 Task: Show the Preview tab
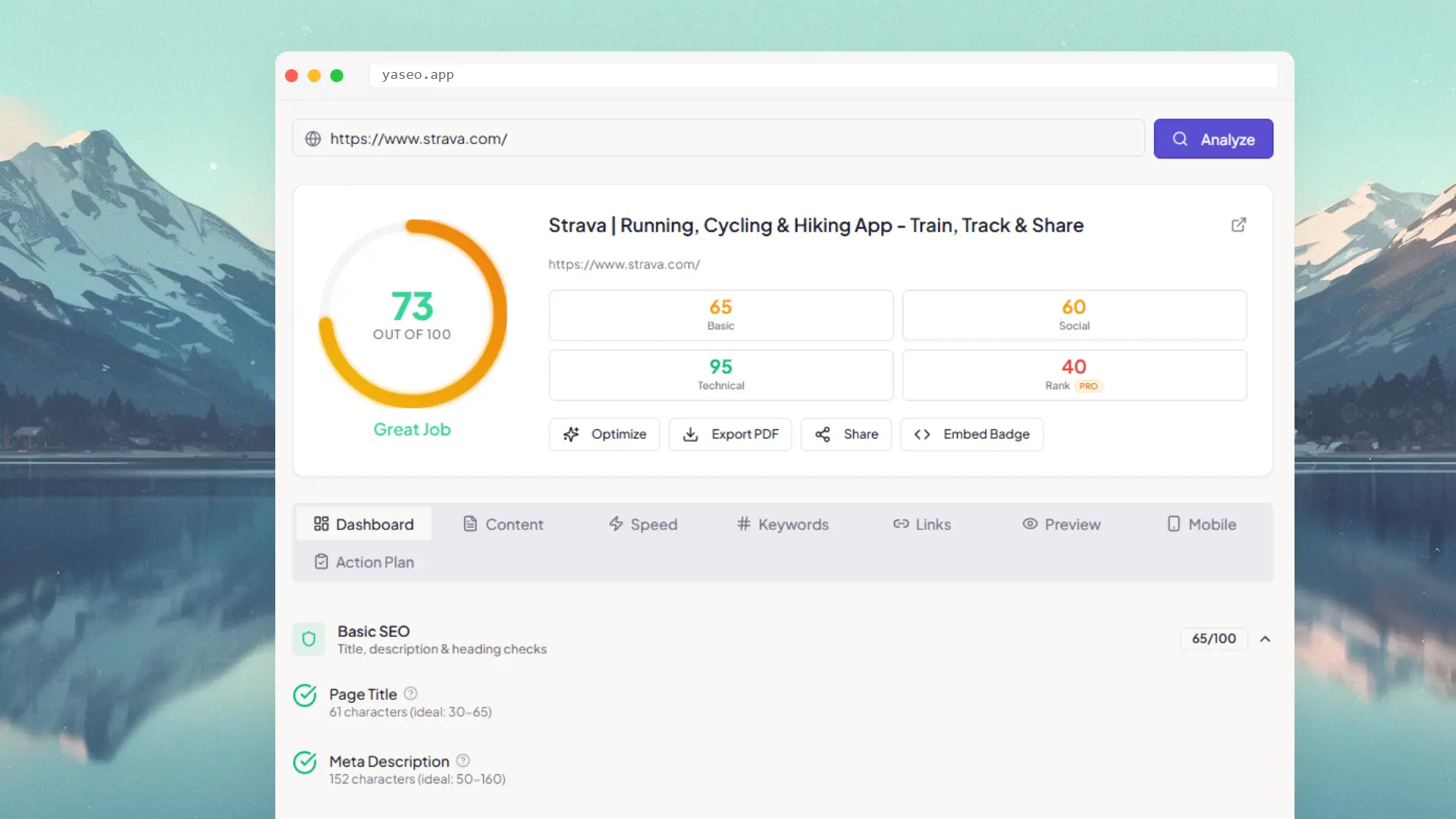(1061, 524)
